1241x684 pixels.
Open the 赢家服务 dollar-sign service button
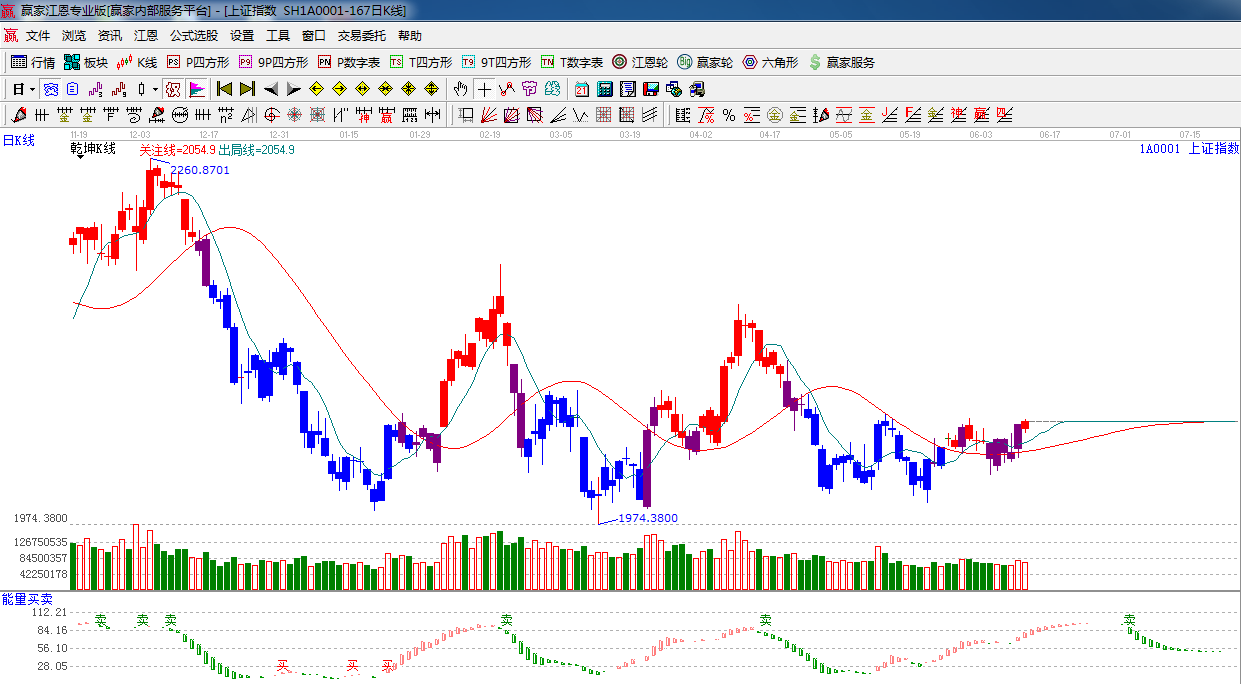pos(841,62)
